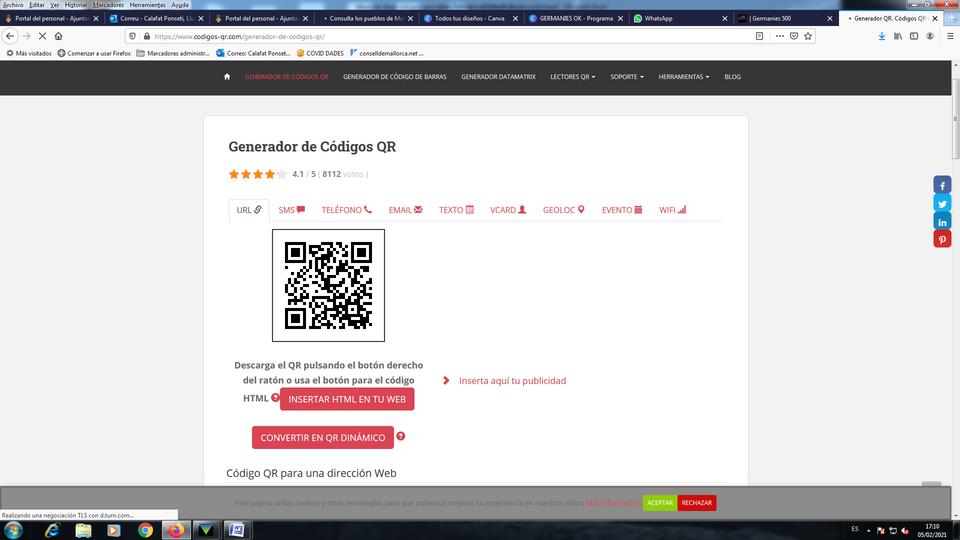Image resolution: width=960 pixels, height=540 pixels.
Task: Click the browser forward arrow
Action: coord(26,36)
